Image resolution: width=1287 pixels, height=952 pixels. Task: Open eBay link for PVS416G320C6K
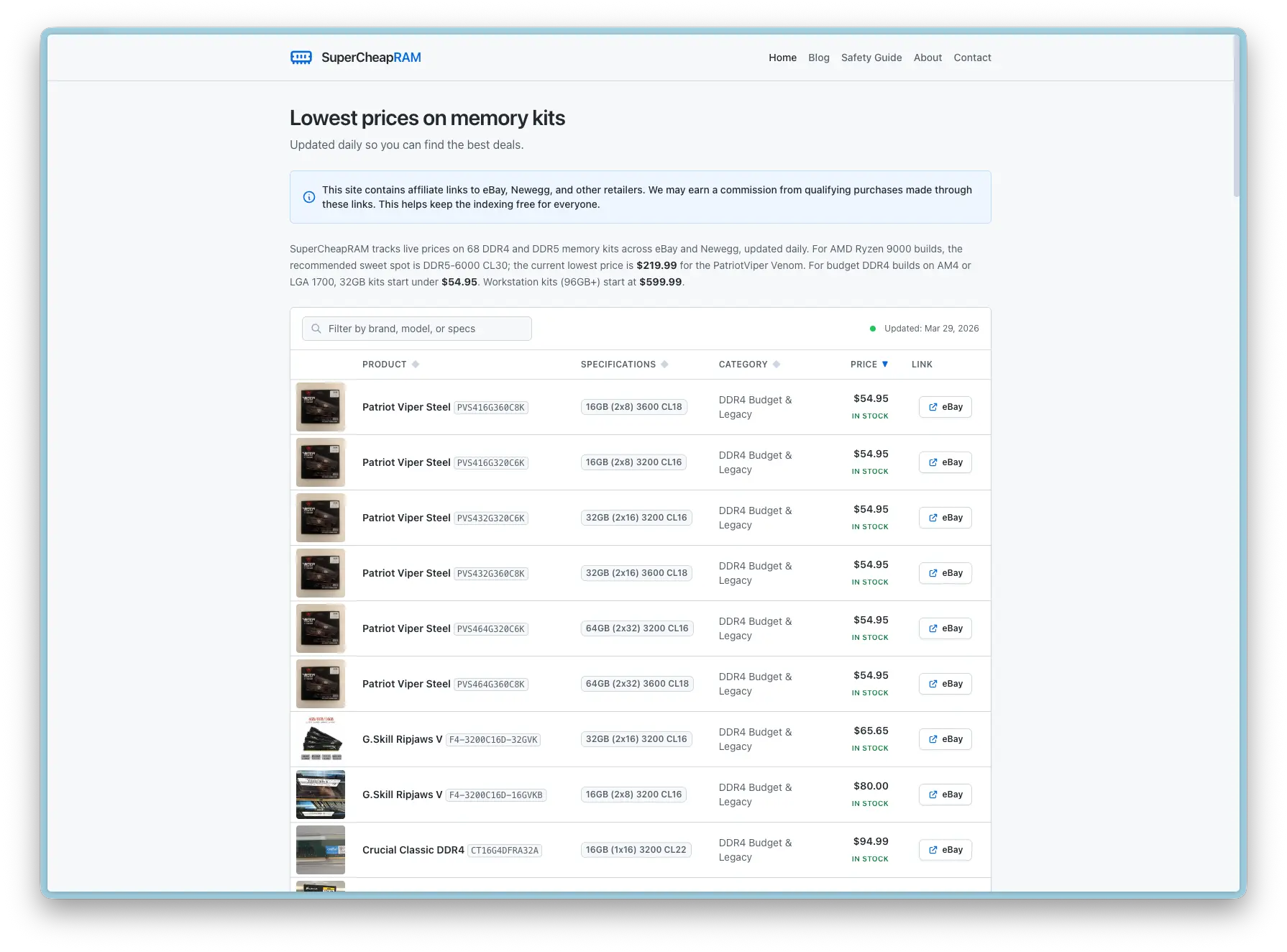click(x=945, y=462)
